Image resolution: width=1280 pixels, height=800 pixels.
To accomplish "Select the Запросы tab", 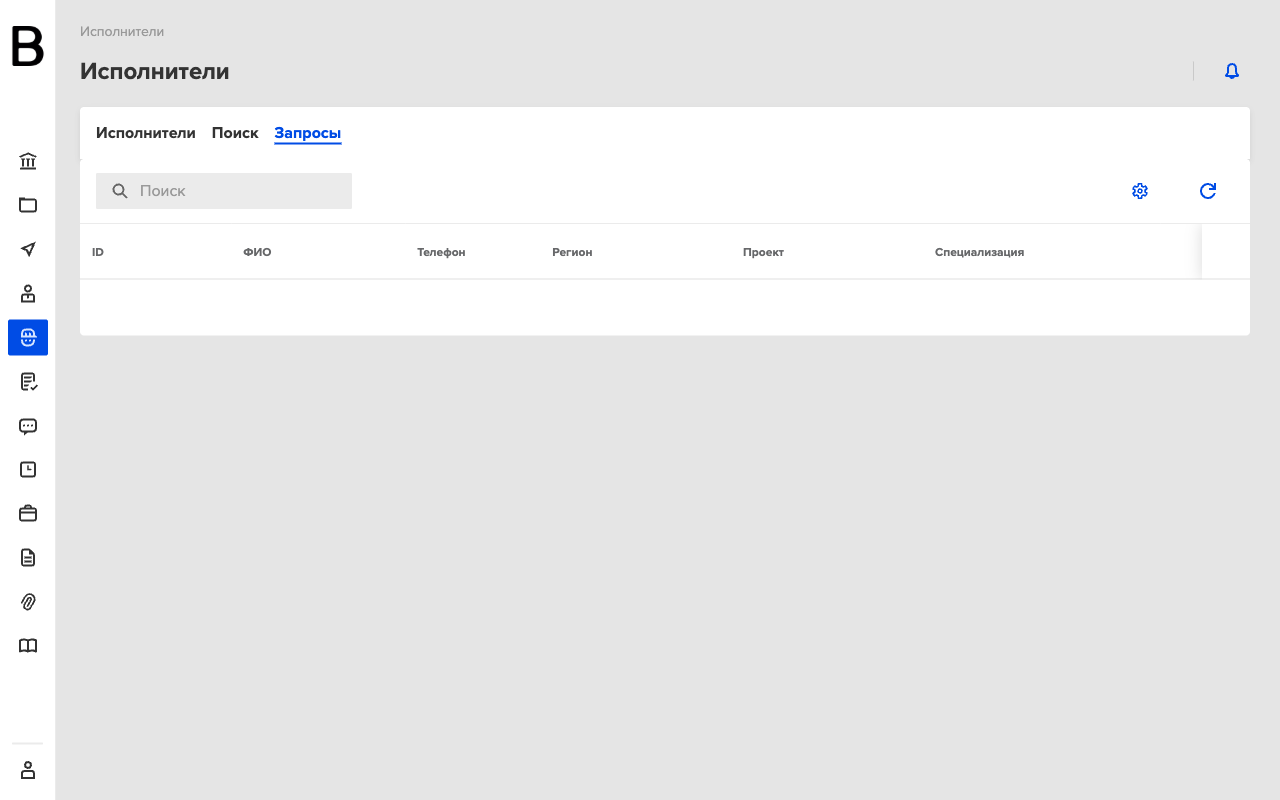I will pyautogui.click(x=308, y=133).
